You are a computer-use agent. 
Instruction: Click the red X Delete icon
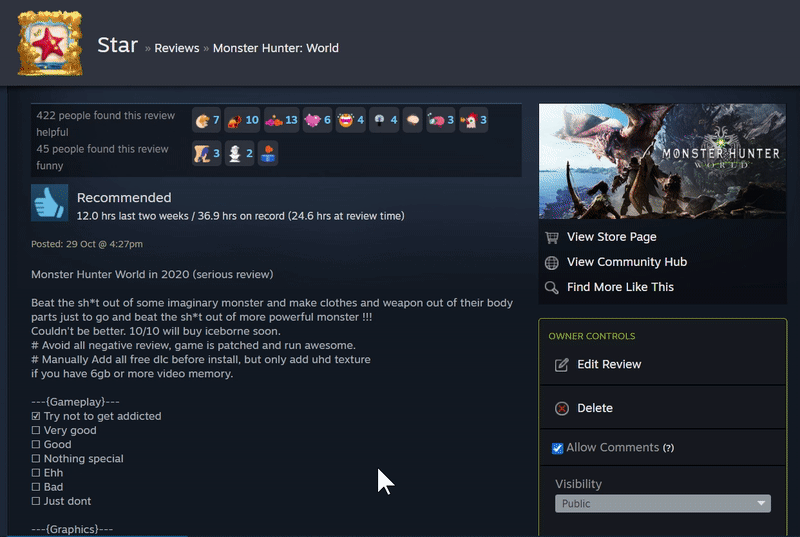(562, 408)
